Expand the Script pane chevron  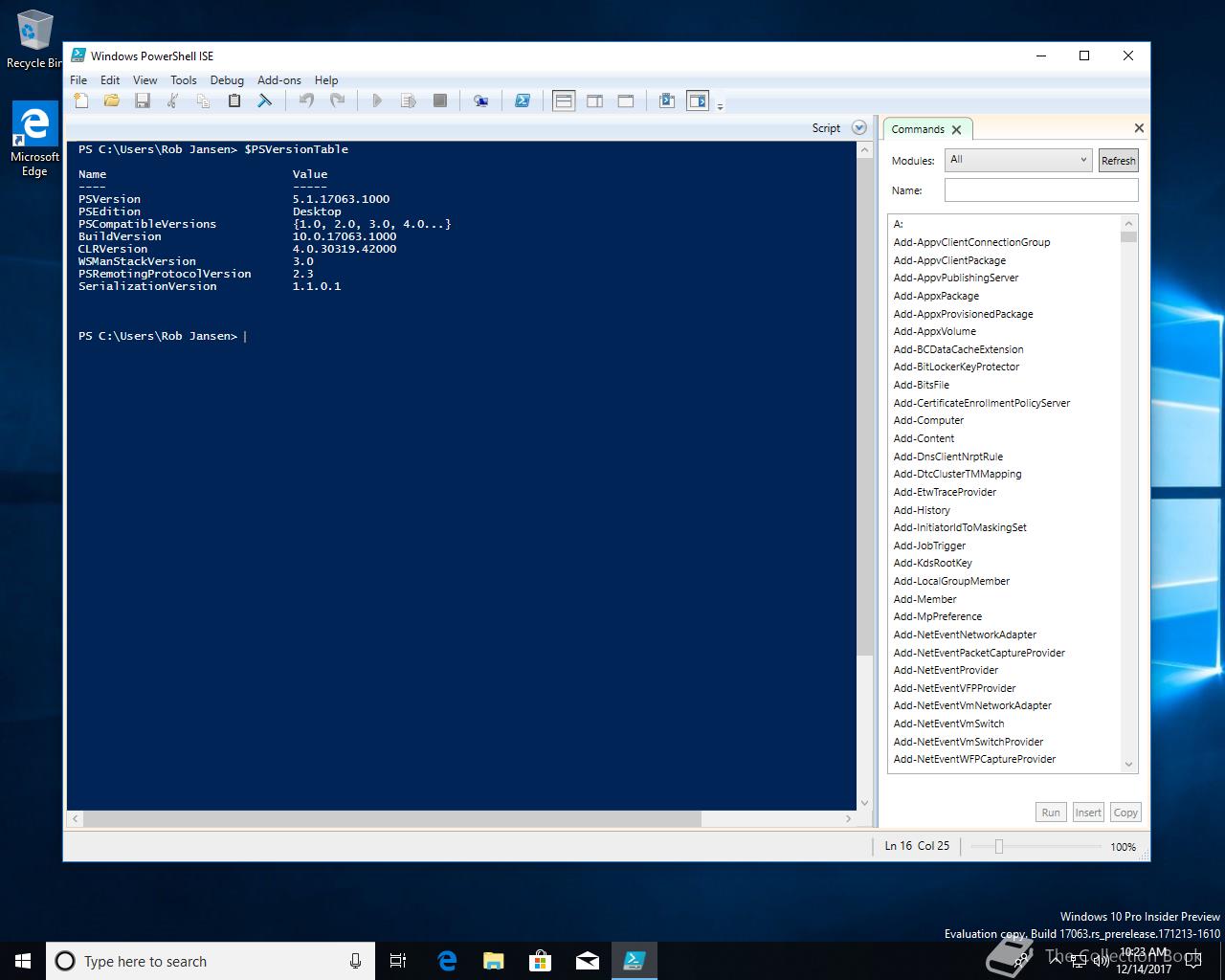[x=858, y=128]
